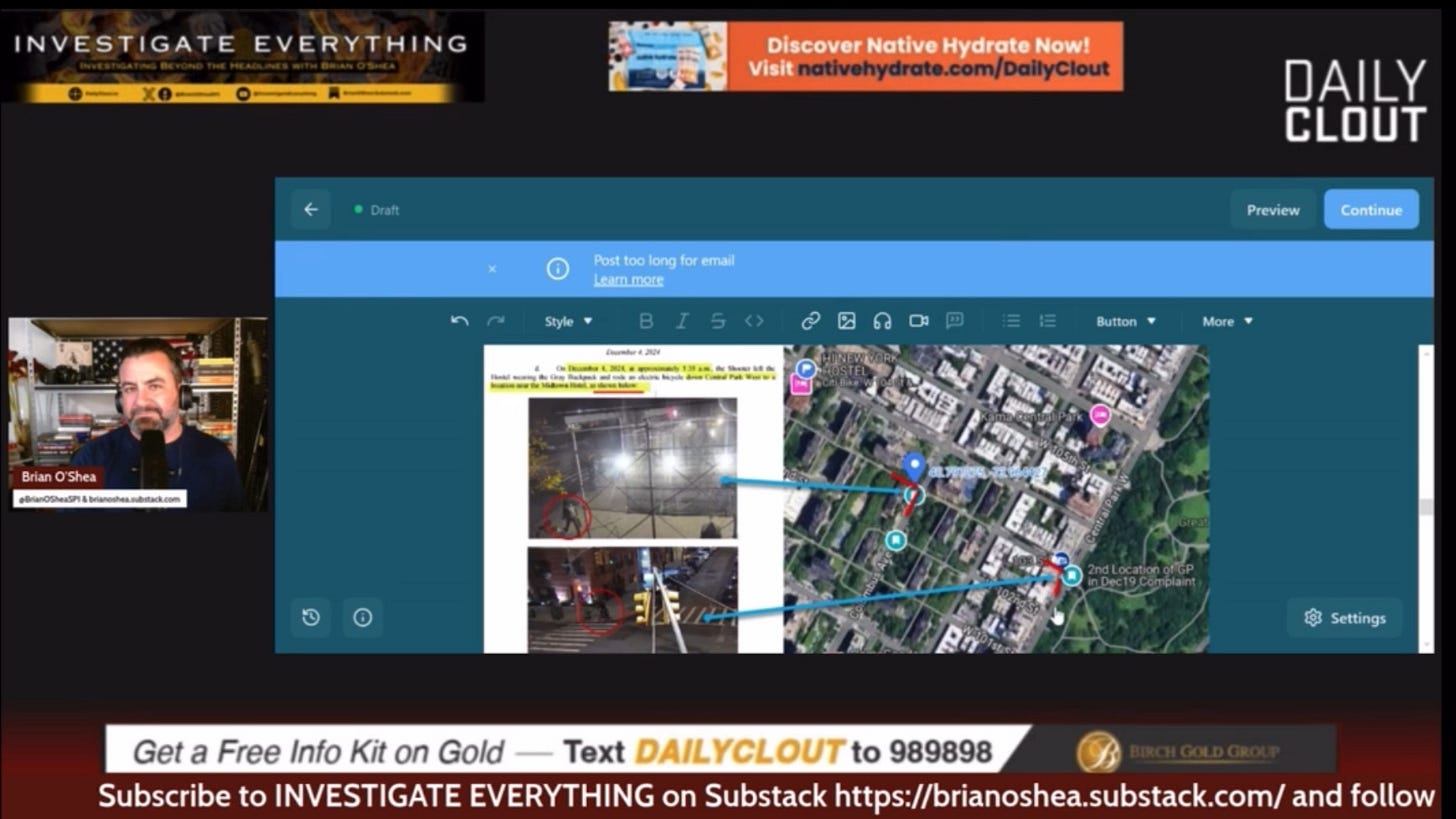Toggle italic formatting
The height and width of the screenshot is (819, 1456).
[682, 321]
